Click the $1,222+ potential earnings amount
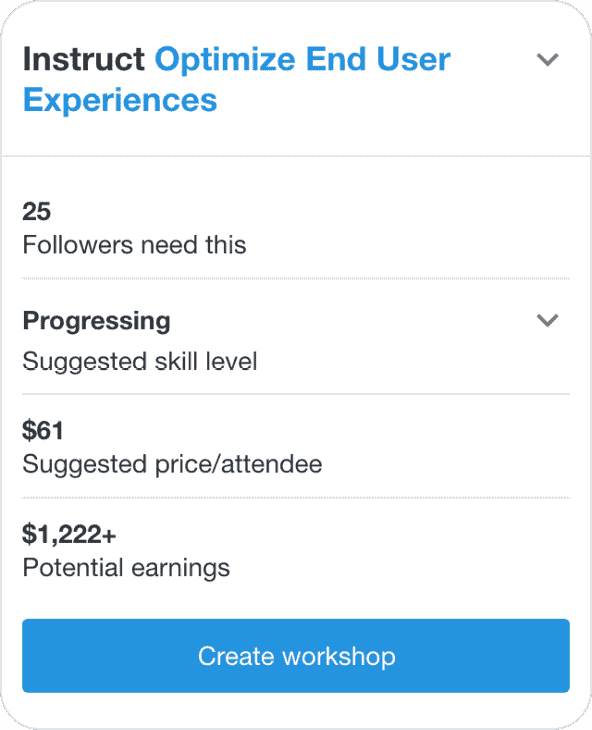Viewport: 592px width, 730px height. pyautogui.click(x=69, y=534)
